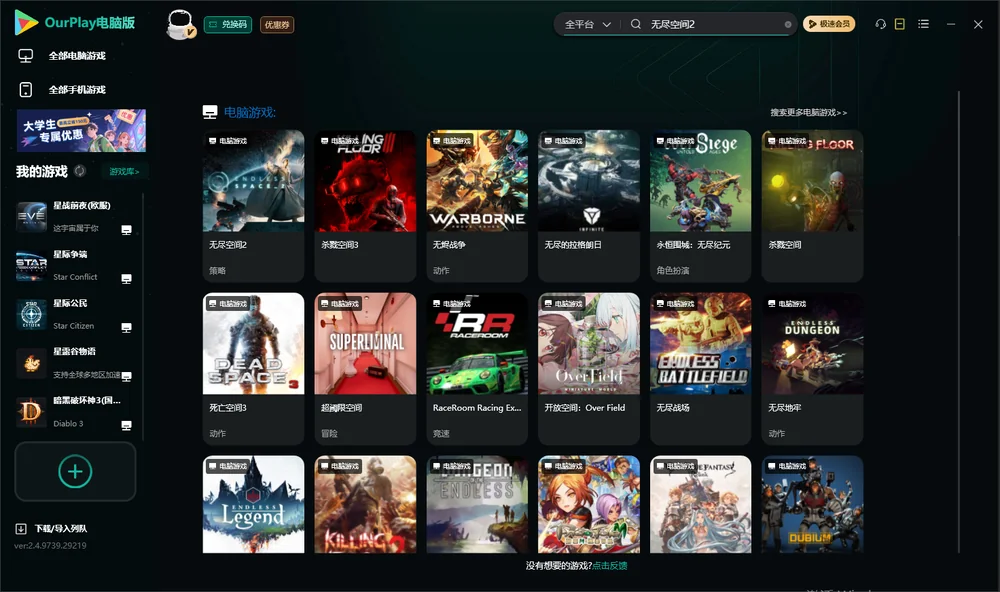Open the 极速会员 membership button
This screenshot has width=1000, height=592.
pos(829,24)
